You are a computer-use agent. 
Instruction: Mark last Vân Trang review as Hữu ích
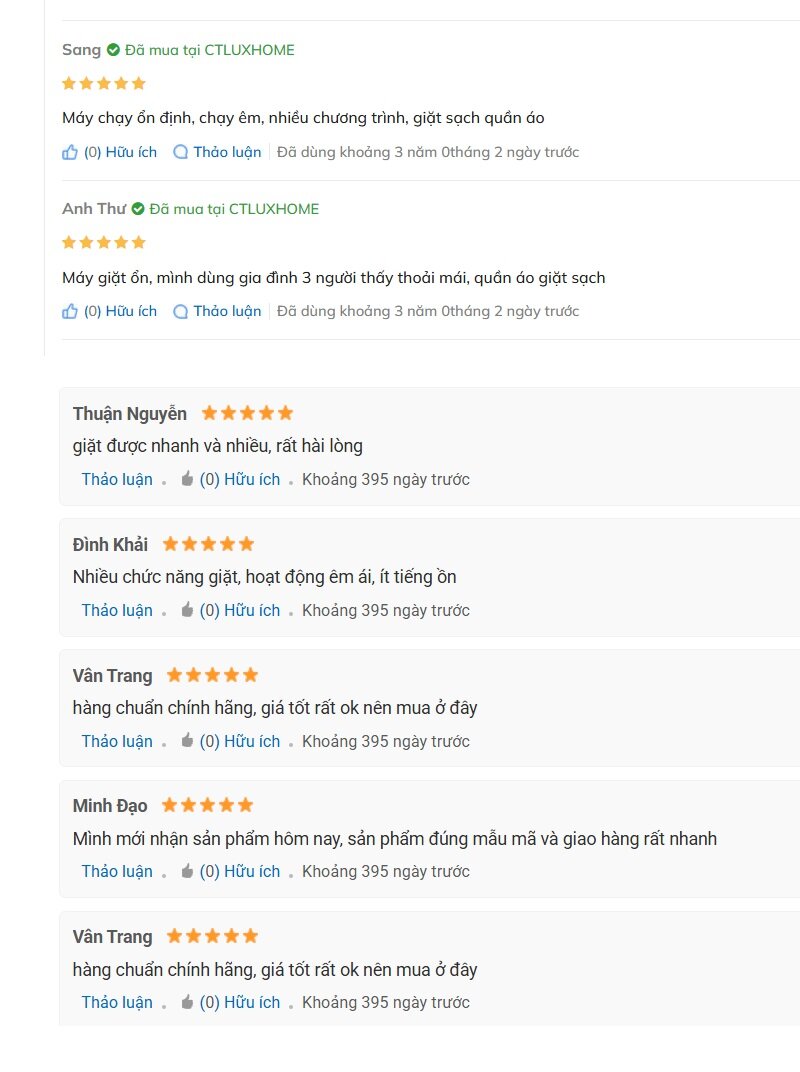[x=239, y=1002]
